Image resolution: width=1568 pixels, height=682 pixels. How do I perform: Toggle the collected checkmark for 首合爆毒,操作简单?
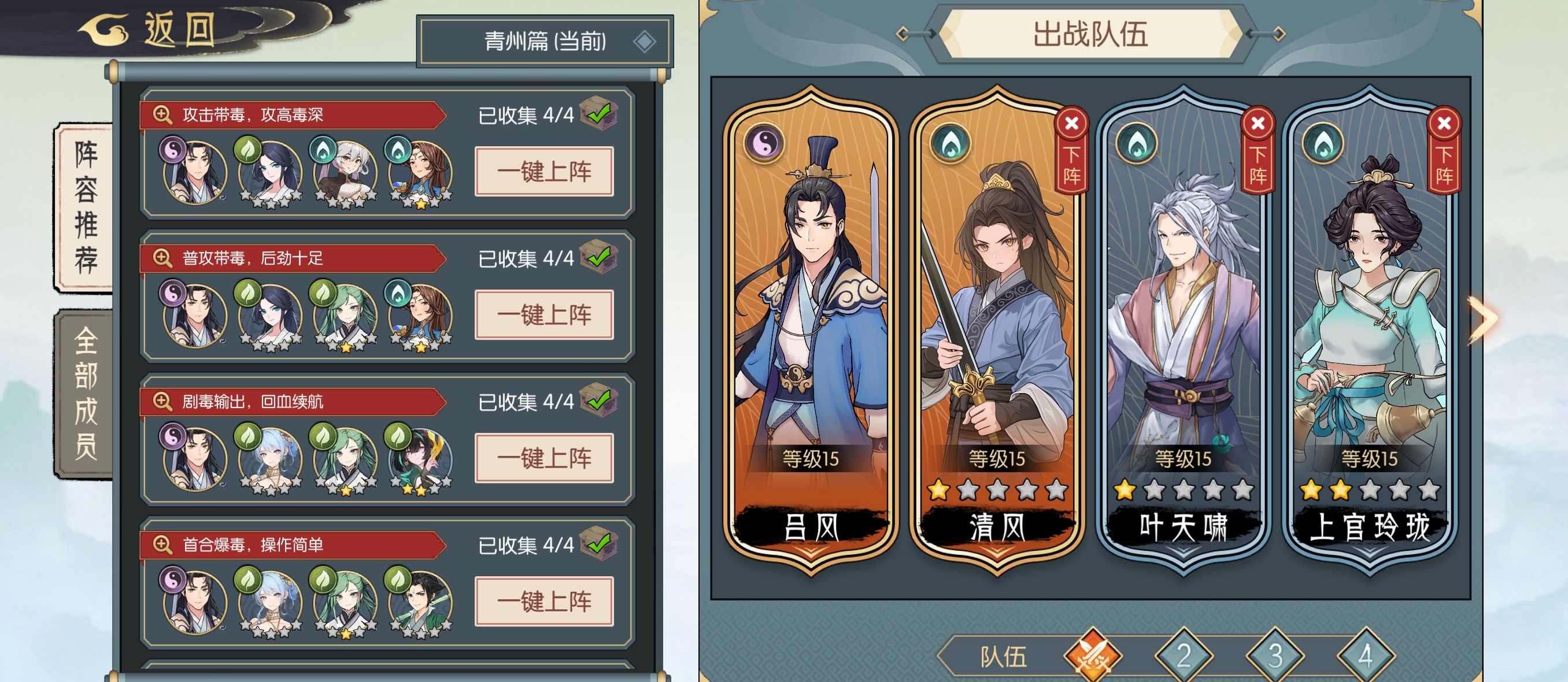(x=599, y=544)
